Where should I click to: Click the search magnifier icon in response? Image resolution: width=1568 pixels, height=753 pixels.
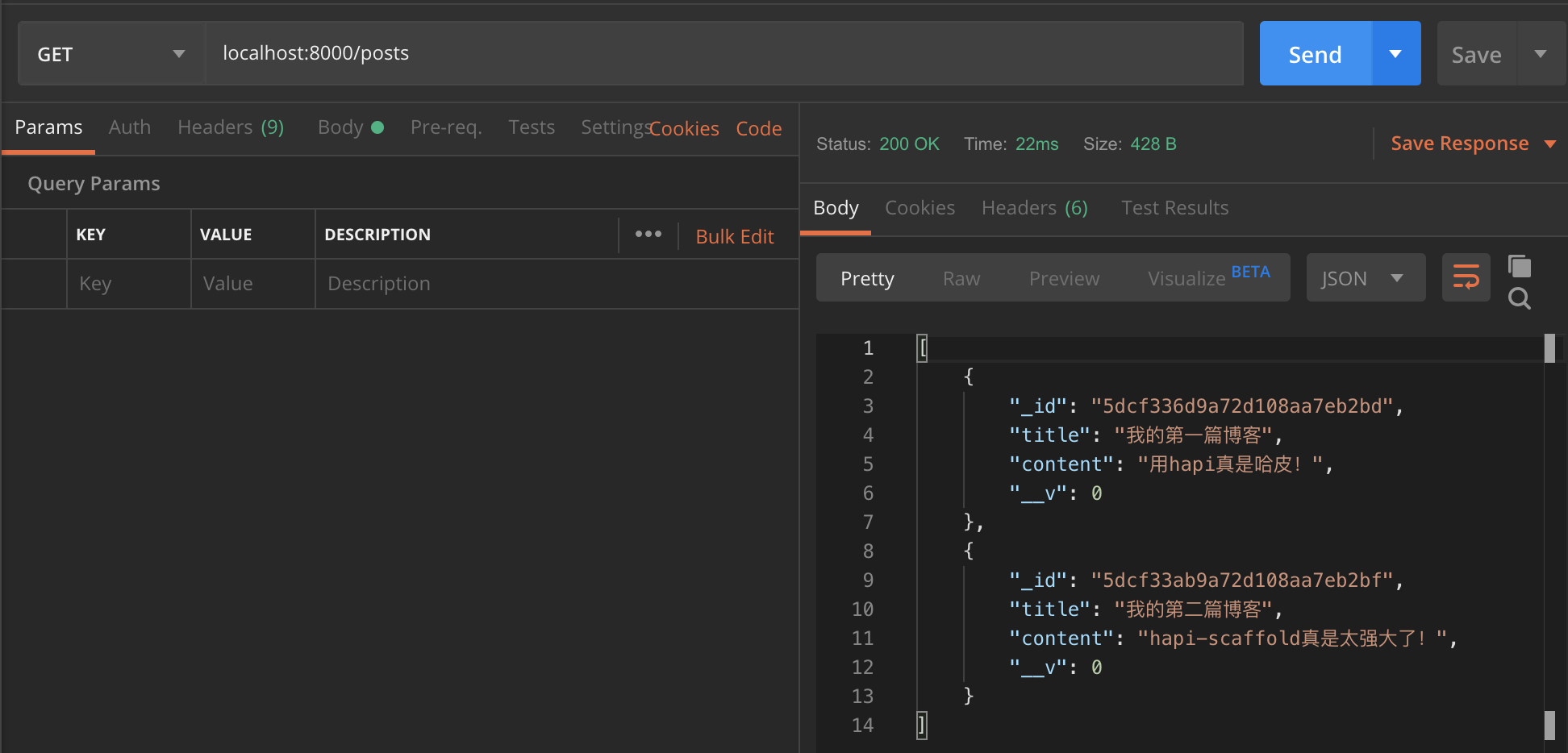click(x=1520, y=299)
